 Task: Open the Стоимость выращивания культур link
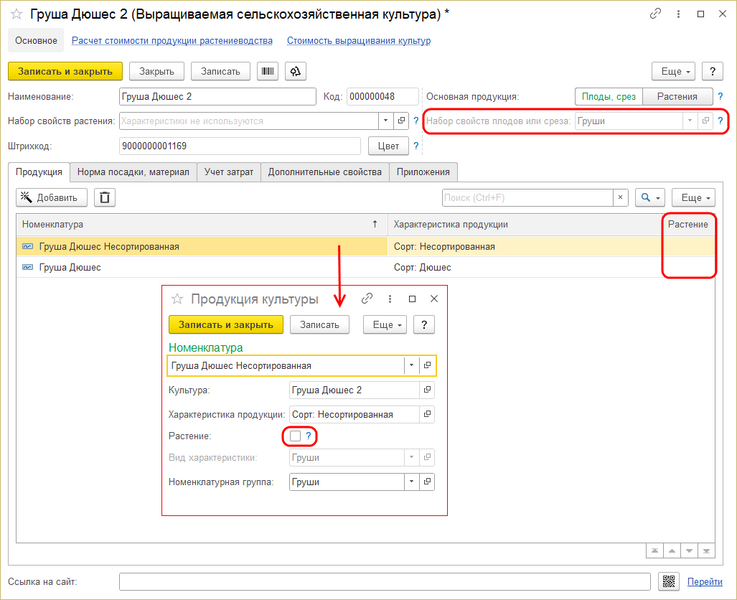tap(358, 41)
